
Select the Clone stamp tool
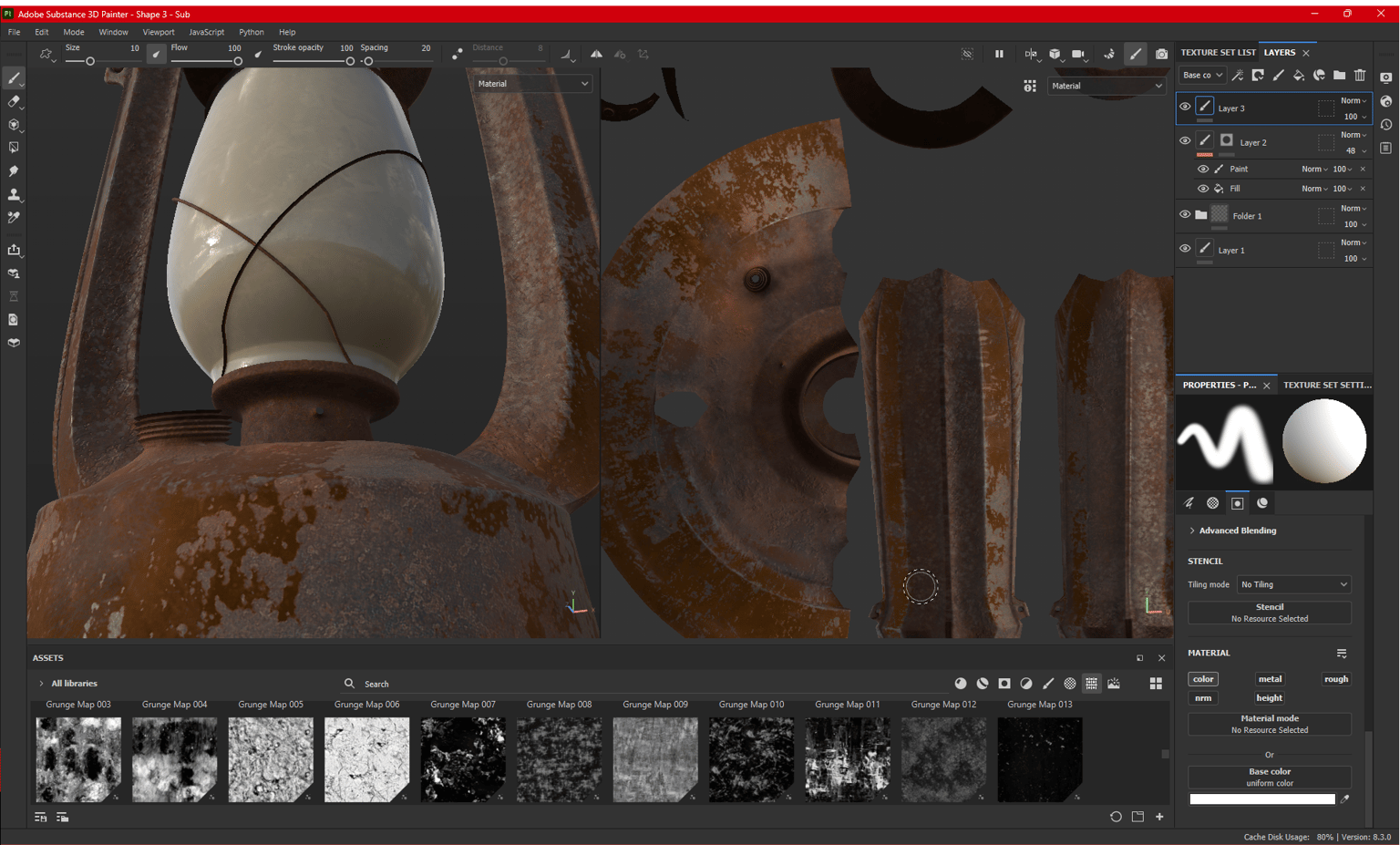(14, 194)
